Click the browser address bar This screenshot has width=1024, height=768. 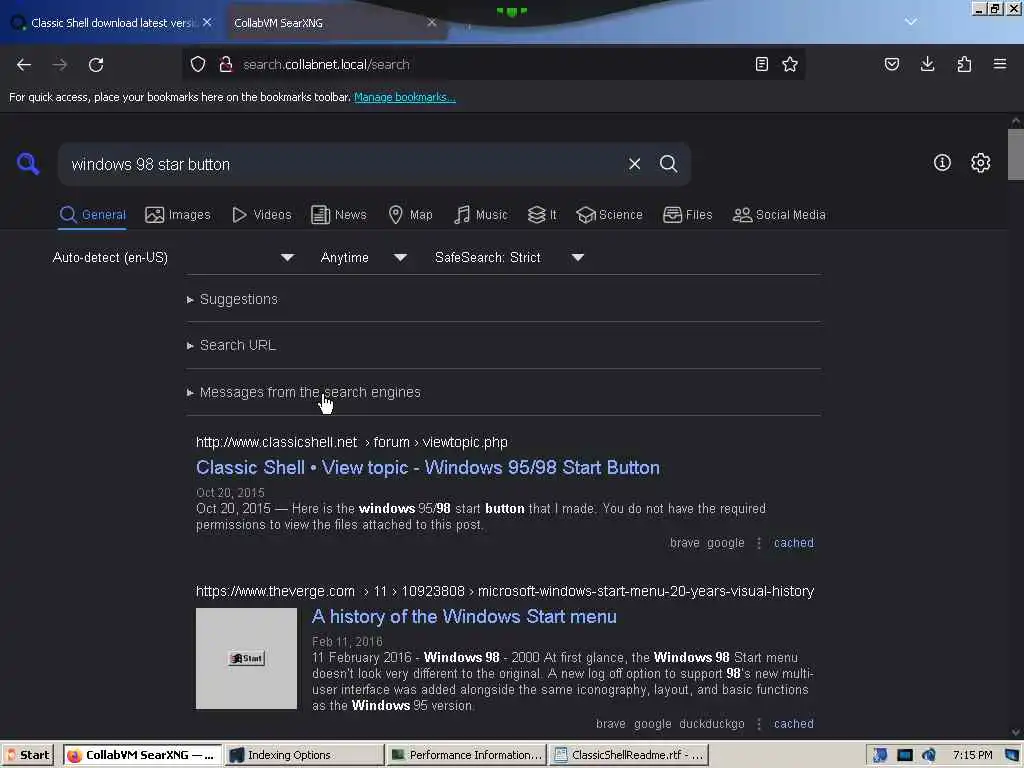493,64
